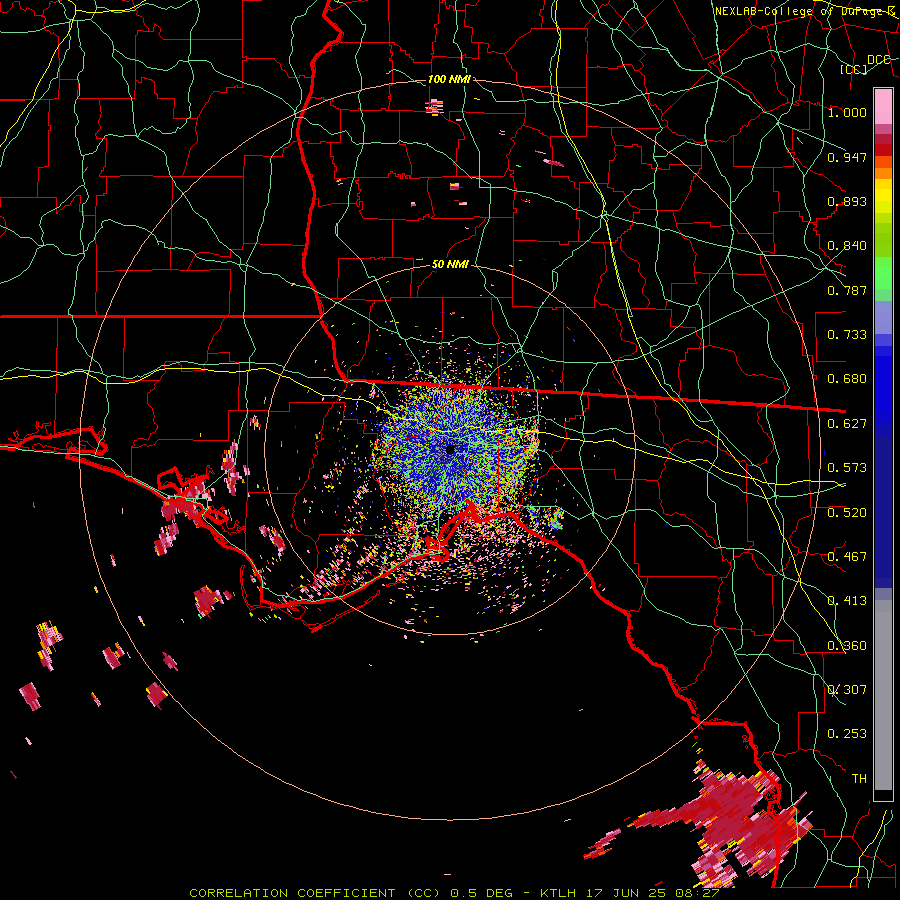Click the 0.733 scale value

pyautogui.click(x=847, y=335)
